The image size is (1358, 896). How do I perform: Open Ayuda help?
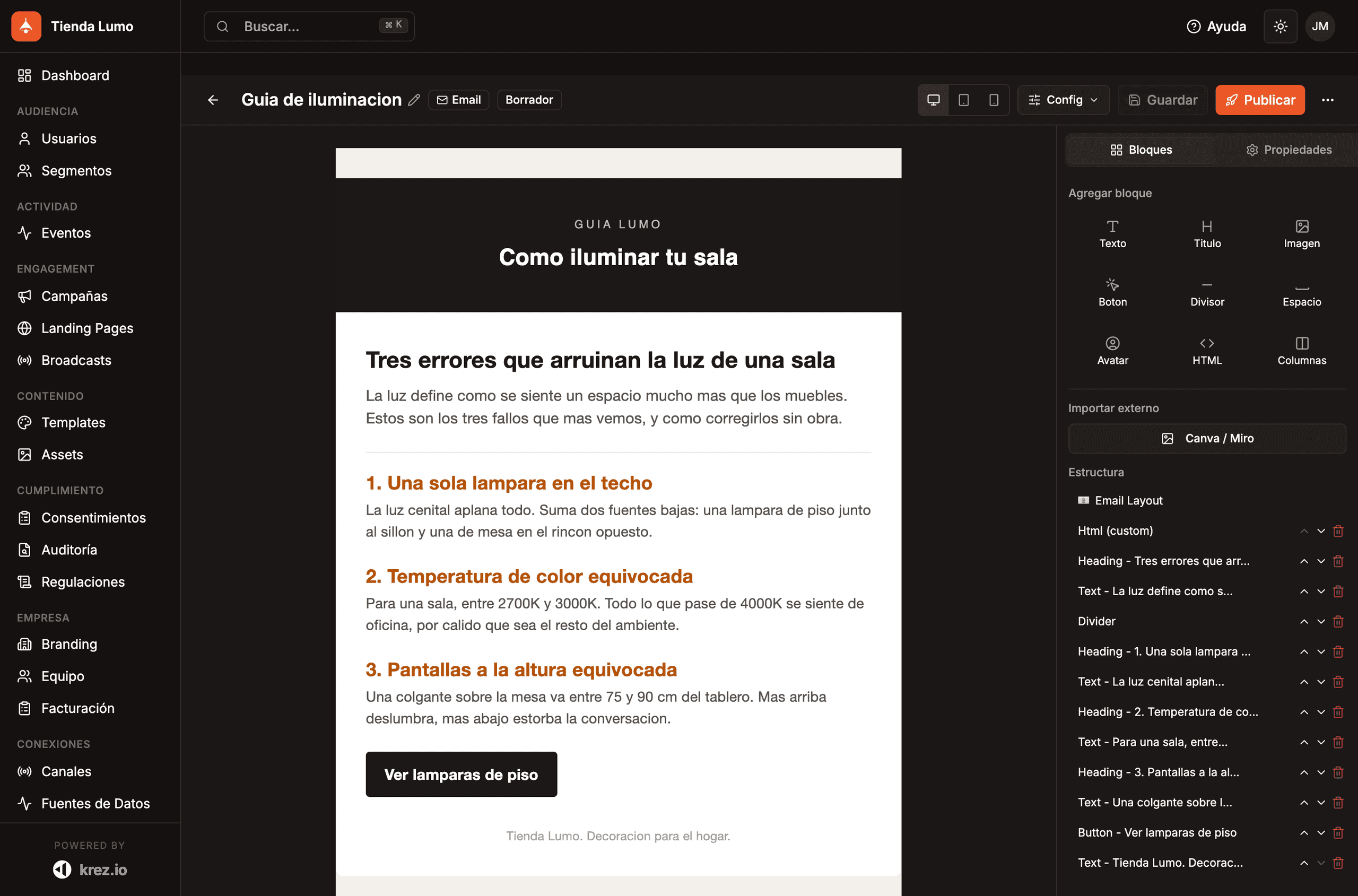[x=1216, y=27]
